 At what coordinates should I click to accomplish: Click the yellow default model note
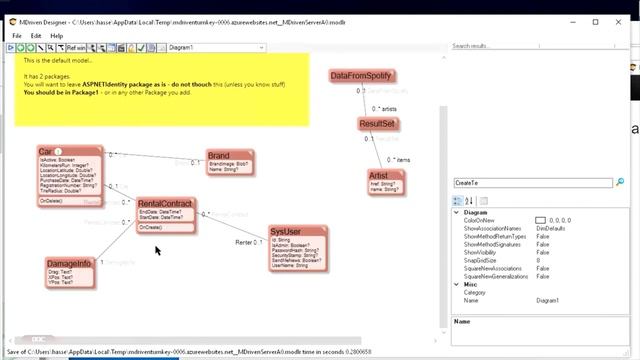point(162,89)
